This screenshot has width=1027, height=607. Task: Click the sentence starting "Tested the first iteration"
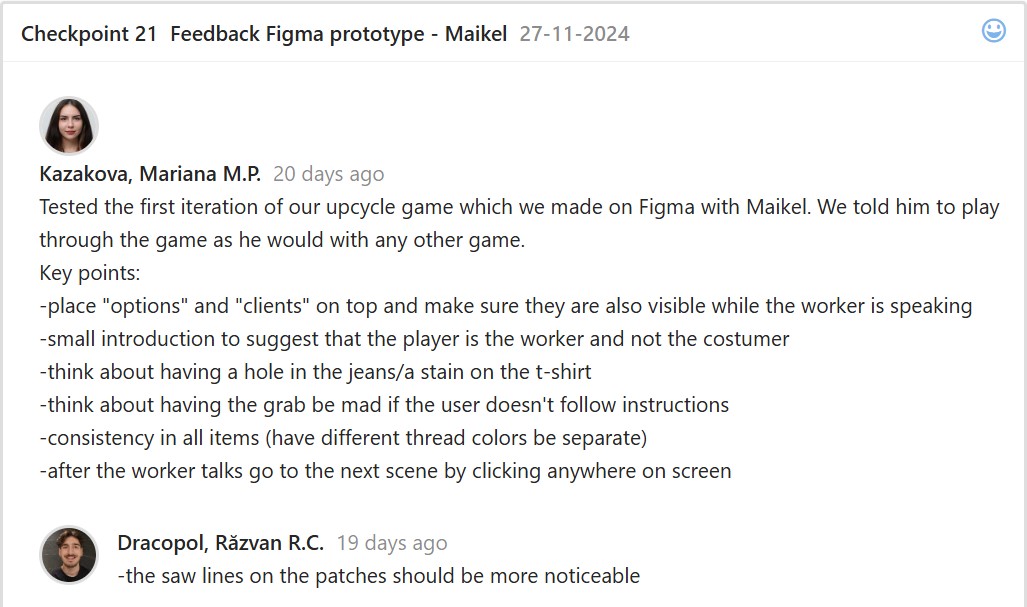coord(519,207)
